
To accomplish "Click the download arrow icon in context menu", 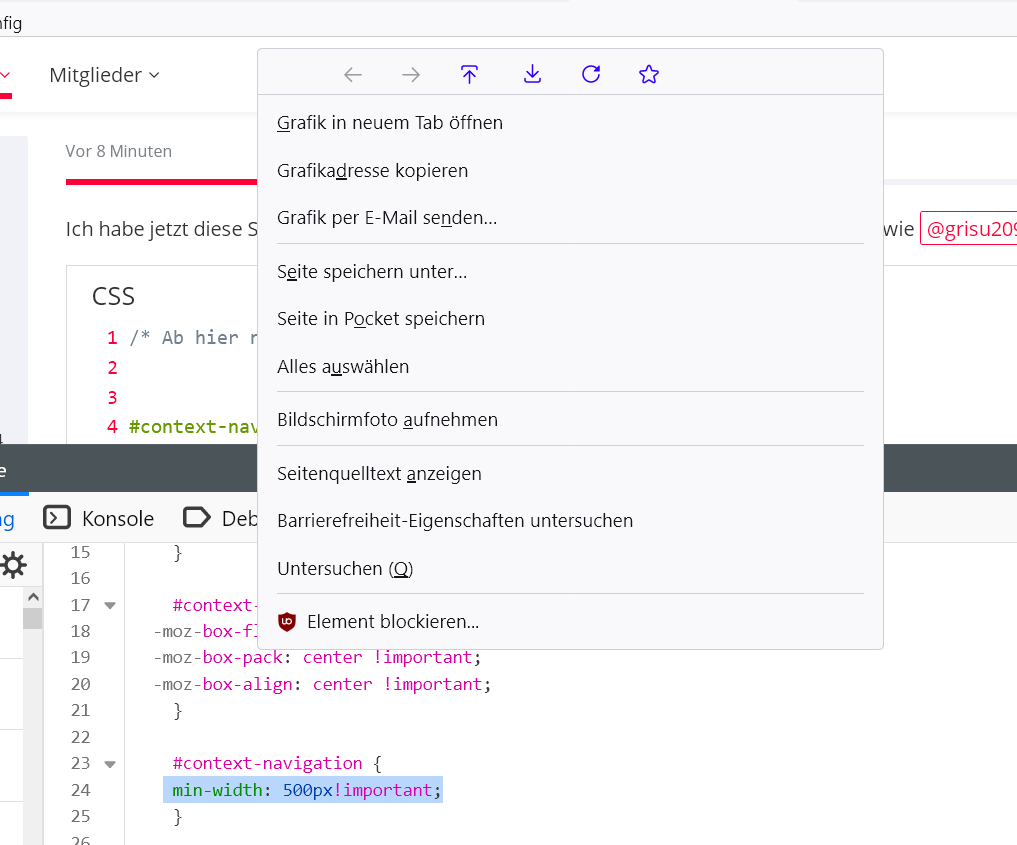I will 532,74.
